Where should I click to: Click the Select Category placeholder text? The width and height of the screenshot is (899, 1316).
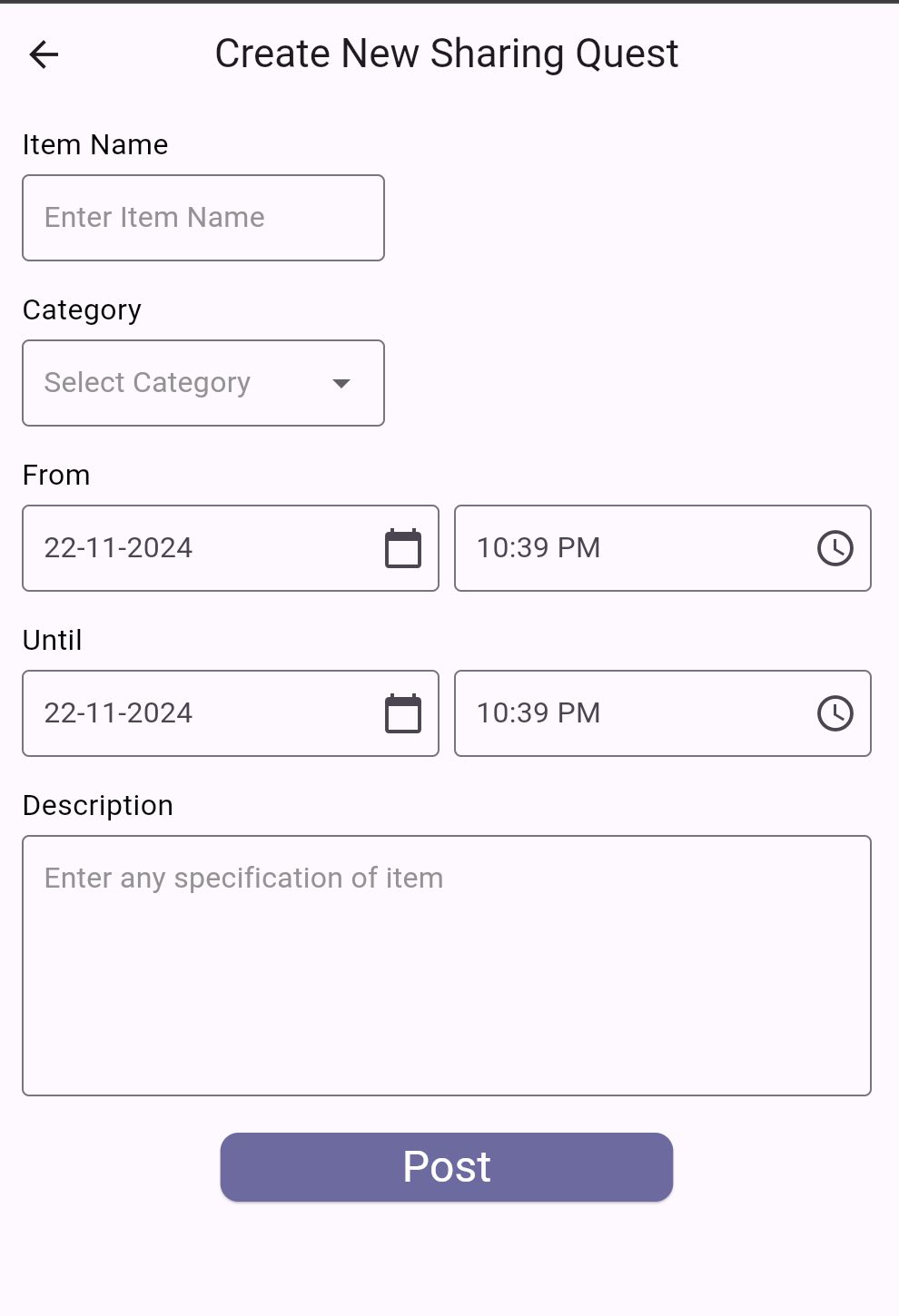147,383
